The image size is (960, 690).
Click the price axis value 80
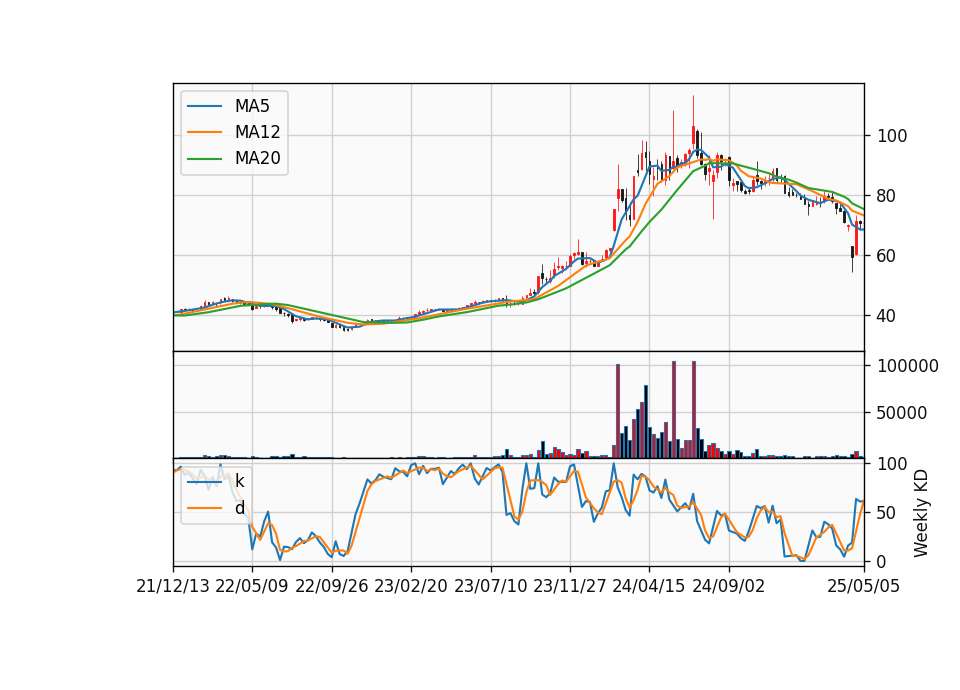click(x=887, y=196)
